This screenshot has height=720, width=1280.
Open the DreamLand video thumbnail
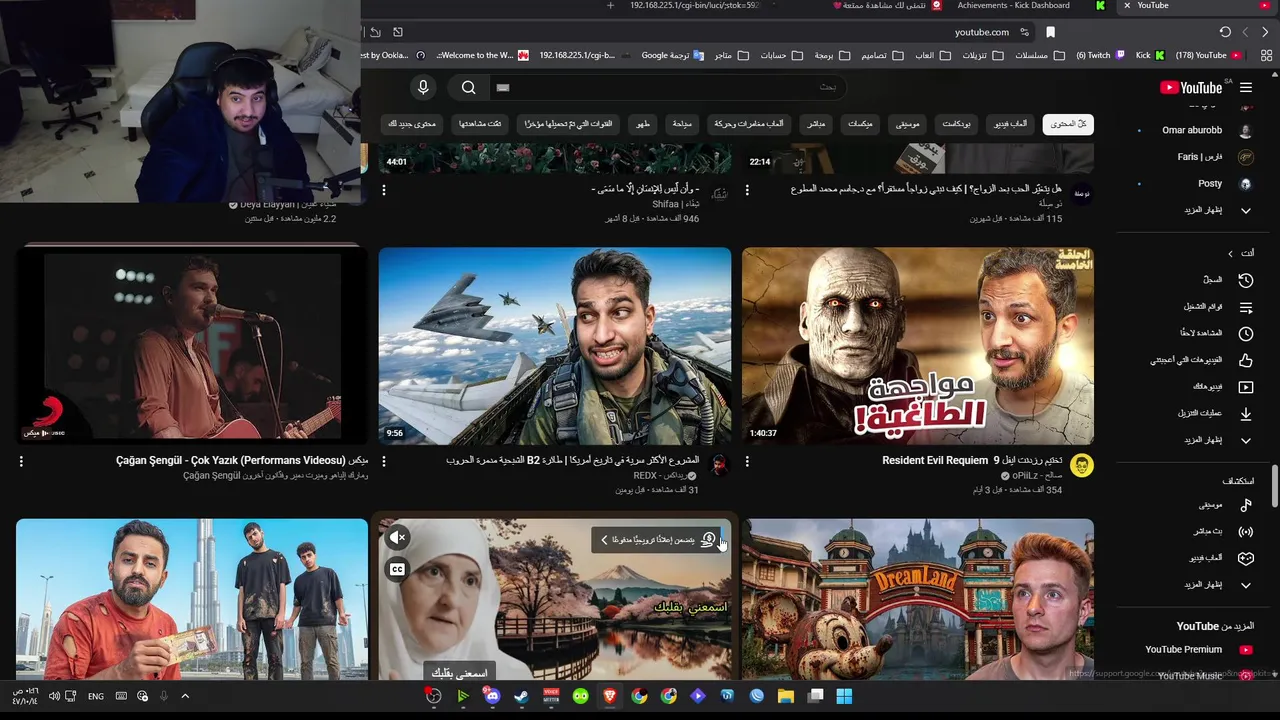coord(918,599)
